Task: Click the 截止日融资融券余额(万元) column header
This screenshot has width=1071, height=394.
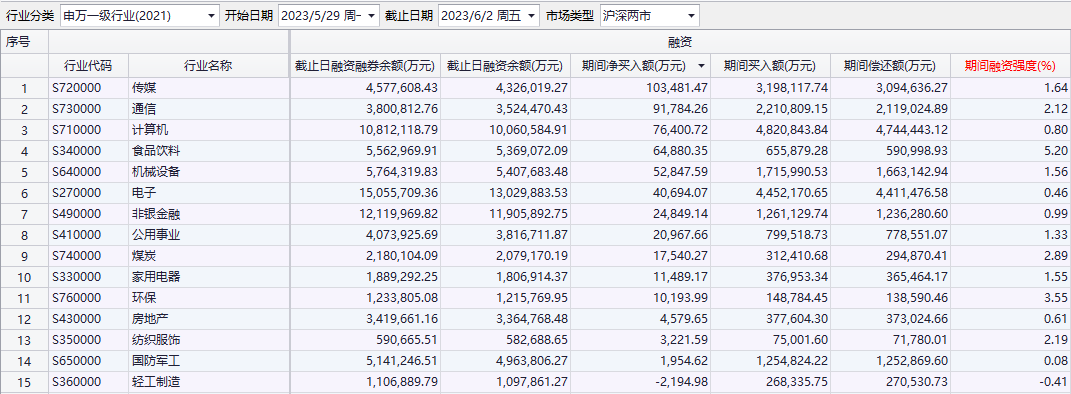Action: point(365,66)
